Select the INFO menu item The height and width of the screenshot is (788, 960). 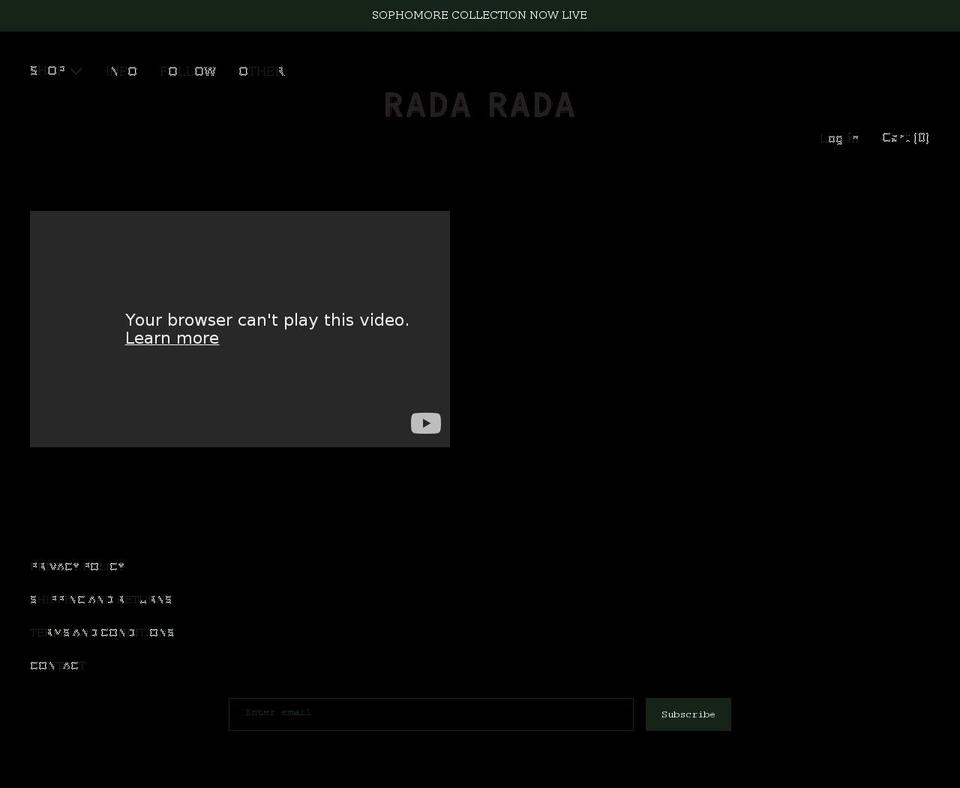coord(122,71)
